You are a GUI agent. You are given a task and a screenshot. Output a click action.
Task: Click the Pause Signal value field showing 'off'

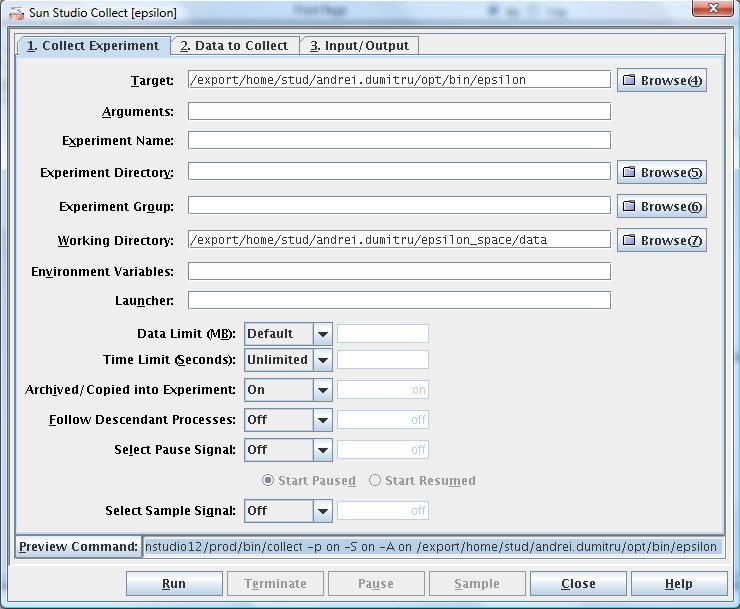tap(383, 450)
